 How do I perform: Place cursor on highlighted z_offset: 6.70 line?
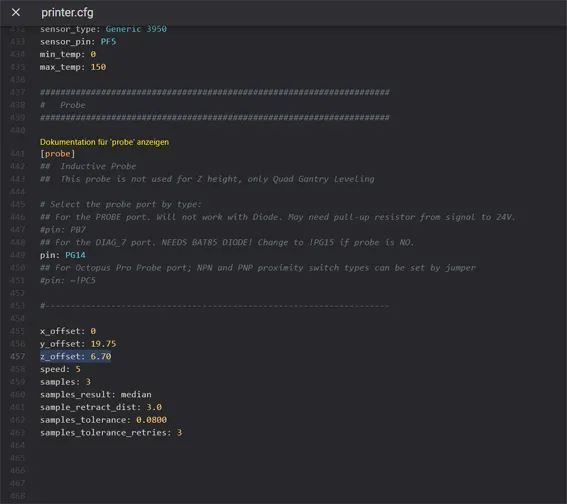(76, 356)
